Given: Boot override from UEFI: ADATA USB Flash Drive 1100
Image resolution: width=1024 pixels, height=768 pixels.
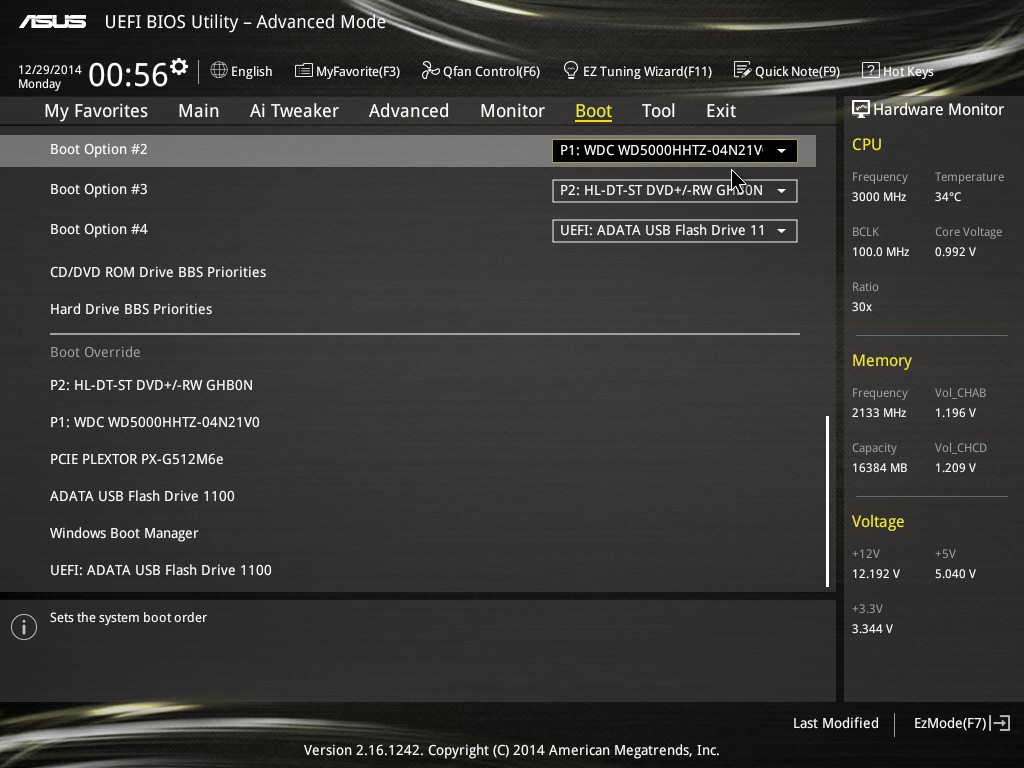Looking at the screenshot, I should coord(161,570).
